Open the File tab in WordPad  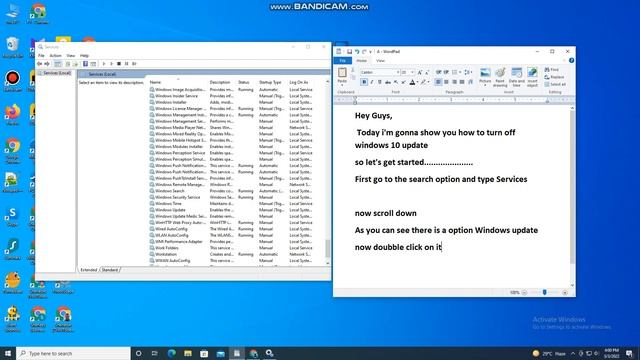342,60
